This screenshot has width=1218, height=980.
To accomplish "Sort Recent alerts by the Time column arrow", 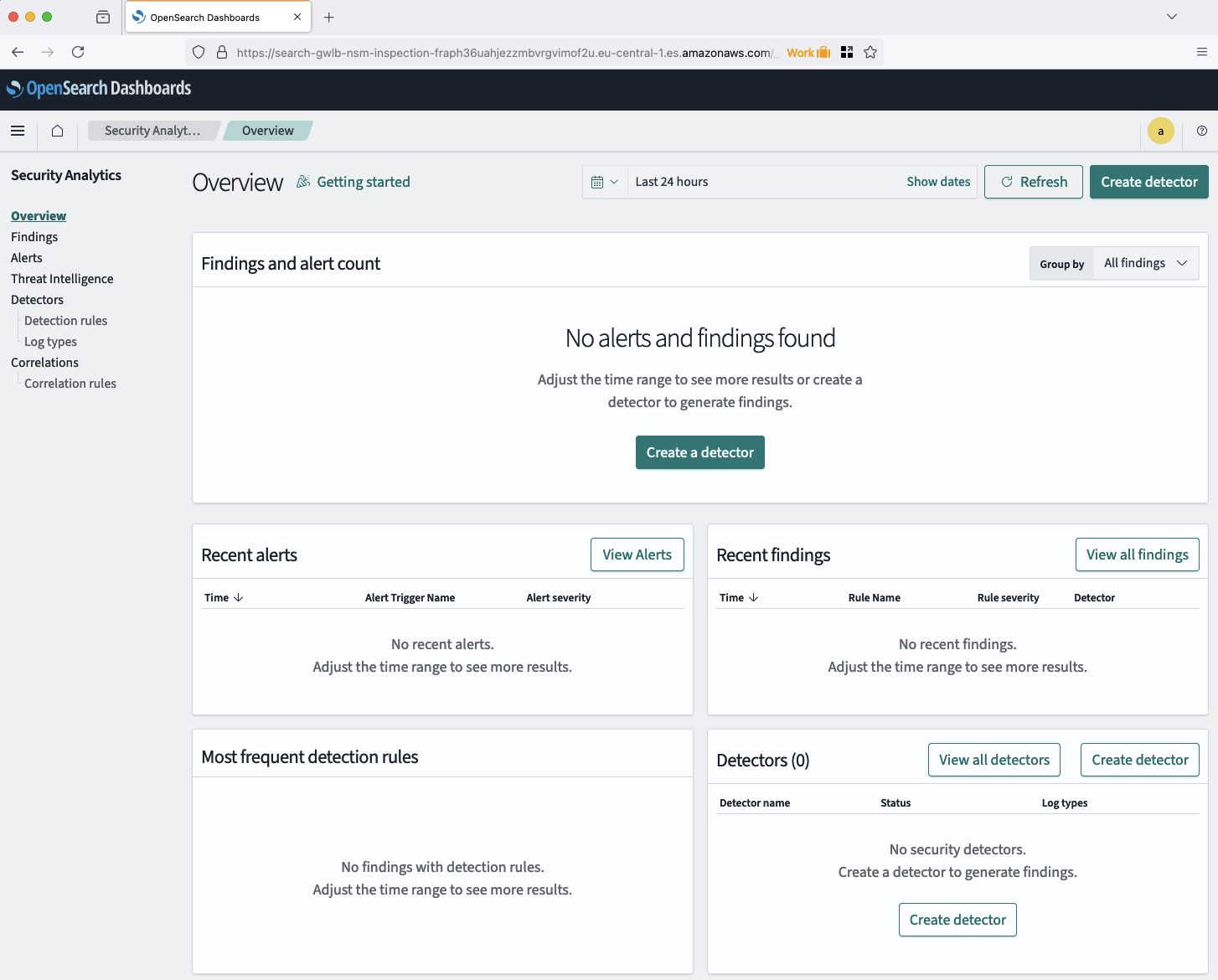I will tap(239, 597).
